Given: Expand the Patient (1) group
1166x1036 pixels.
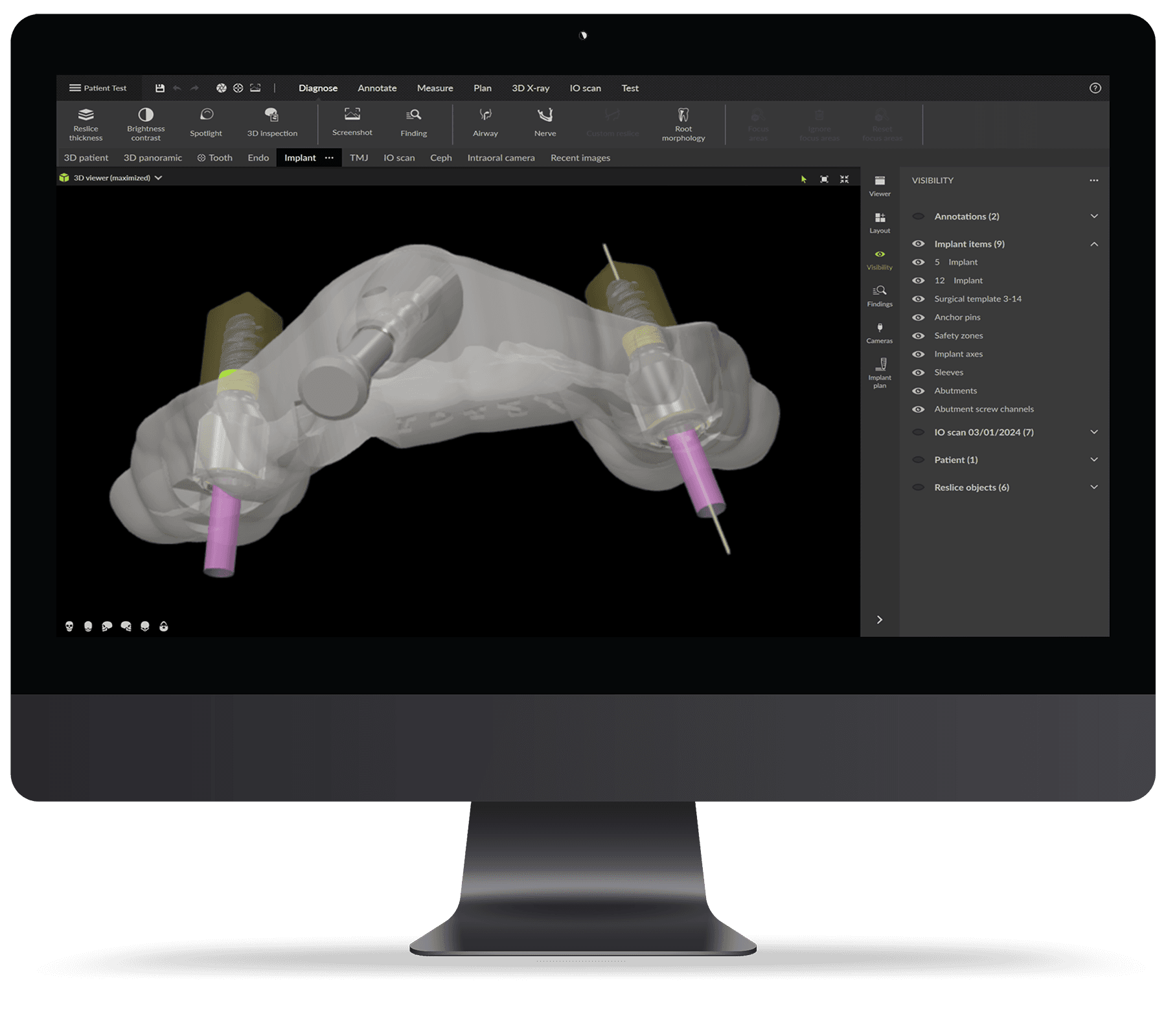Looking at the screenshot, I should click(1094, 460).
